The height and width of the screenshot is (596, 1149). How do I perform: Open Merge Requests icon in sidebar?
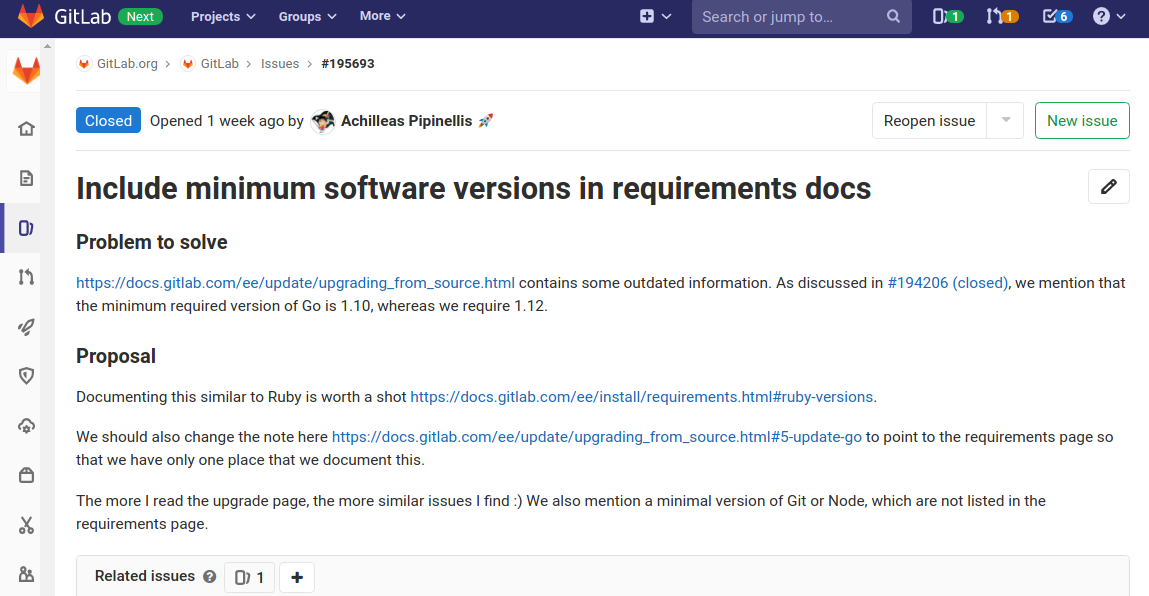point(26,277)
